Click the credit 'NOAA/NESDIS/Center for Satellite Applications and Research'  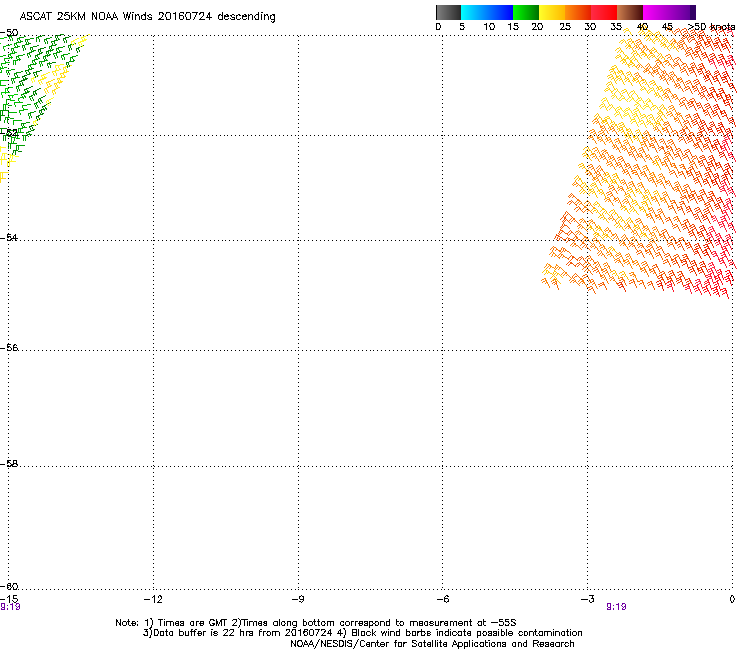point(432,644)
